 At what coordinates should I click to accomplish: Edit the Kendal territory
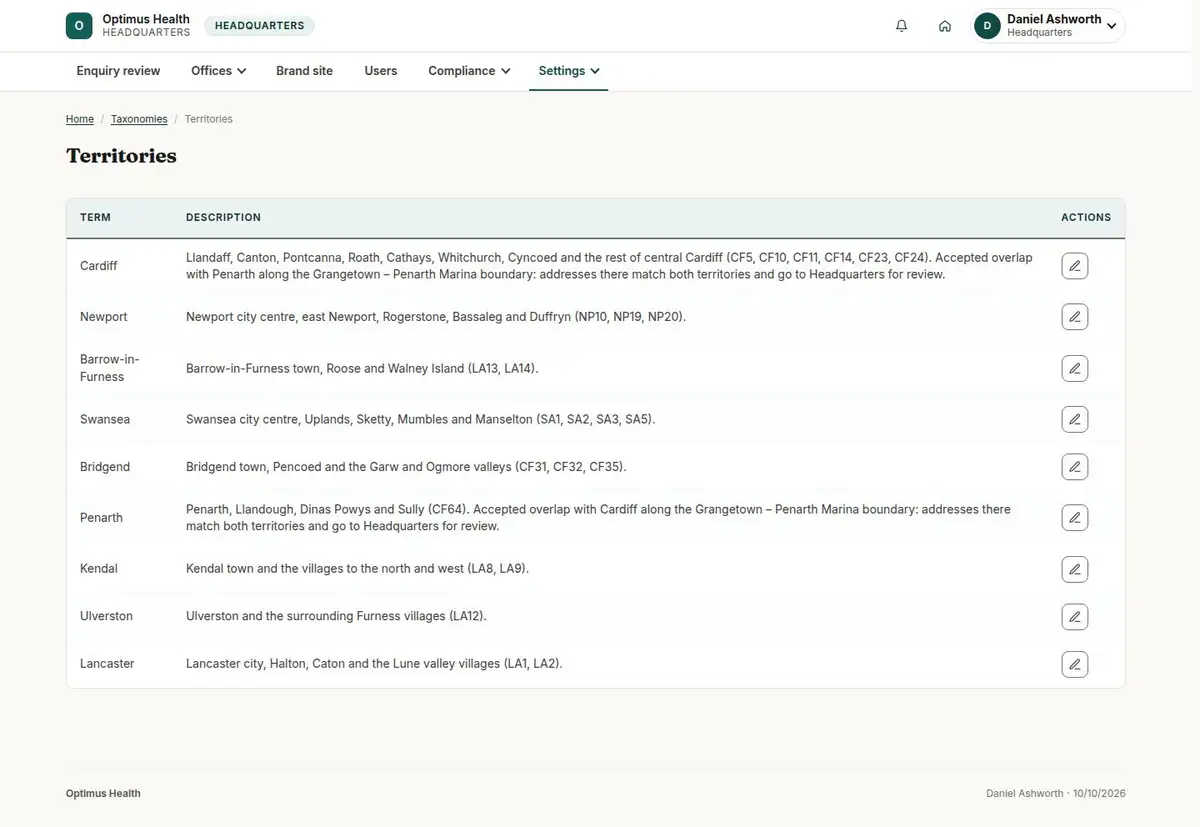point(1075,569)
